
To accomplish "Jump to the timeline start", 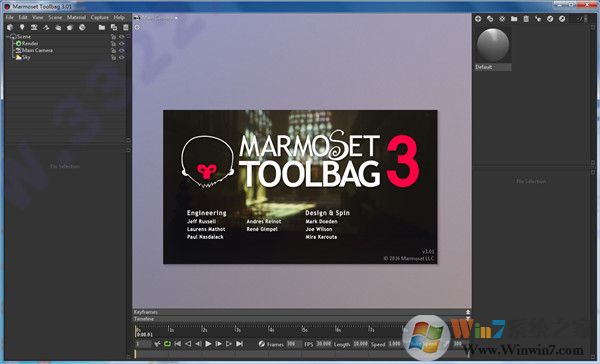I will (x=178, y=344).
